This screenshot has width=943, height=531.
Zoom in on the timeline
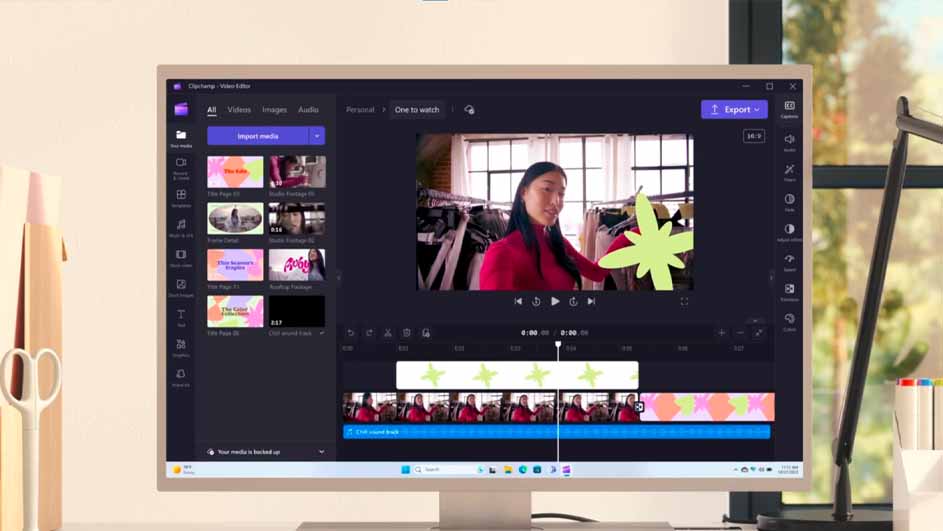[x=722, y=333]
